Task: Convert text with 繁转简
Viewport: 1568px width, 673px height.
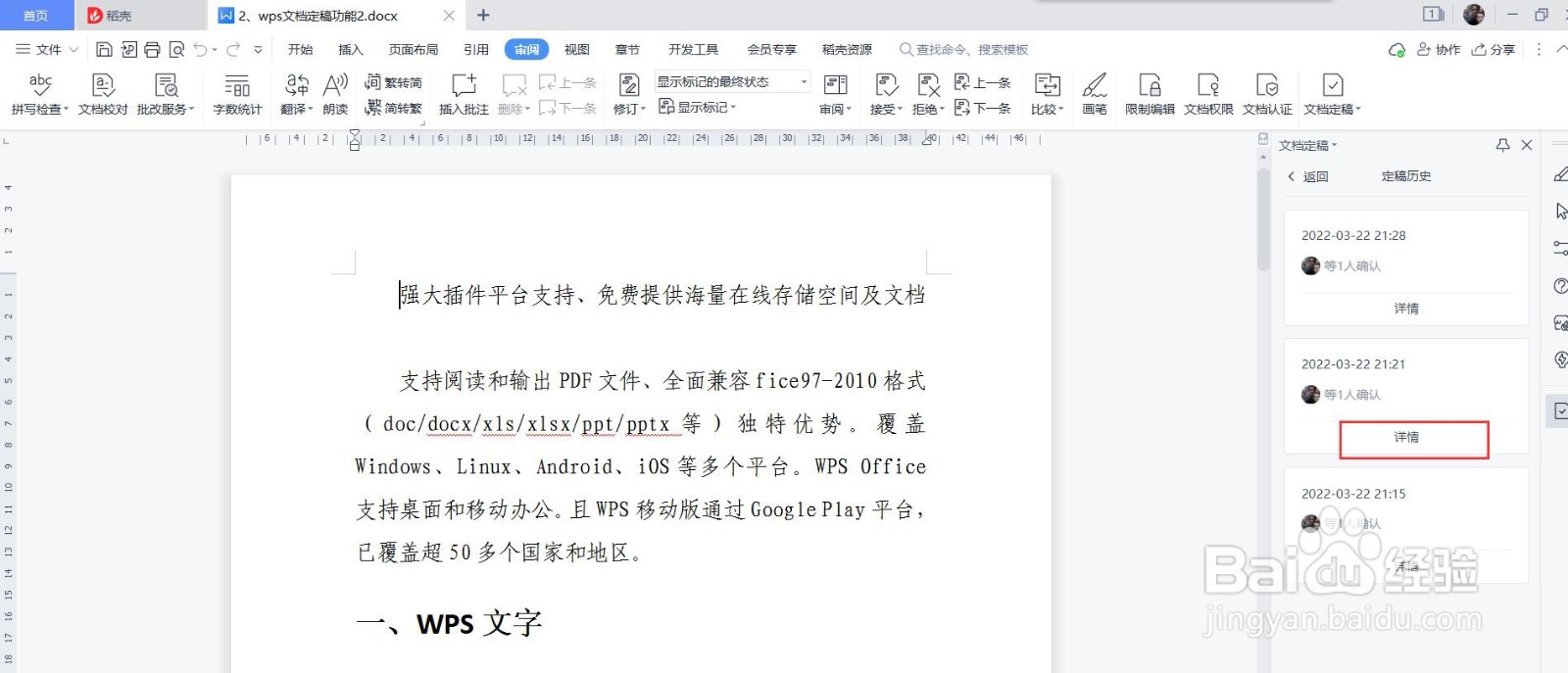Action: [393, 82]
